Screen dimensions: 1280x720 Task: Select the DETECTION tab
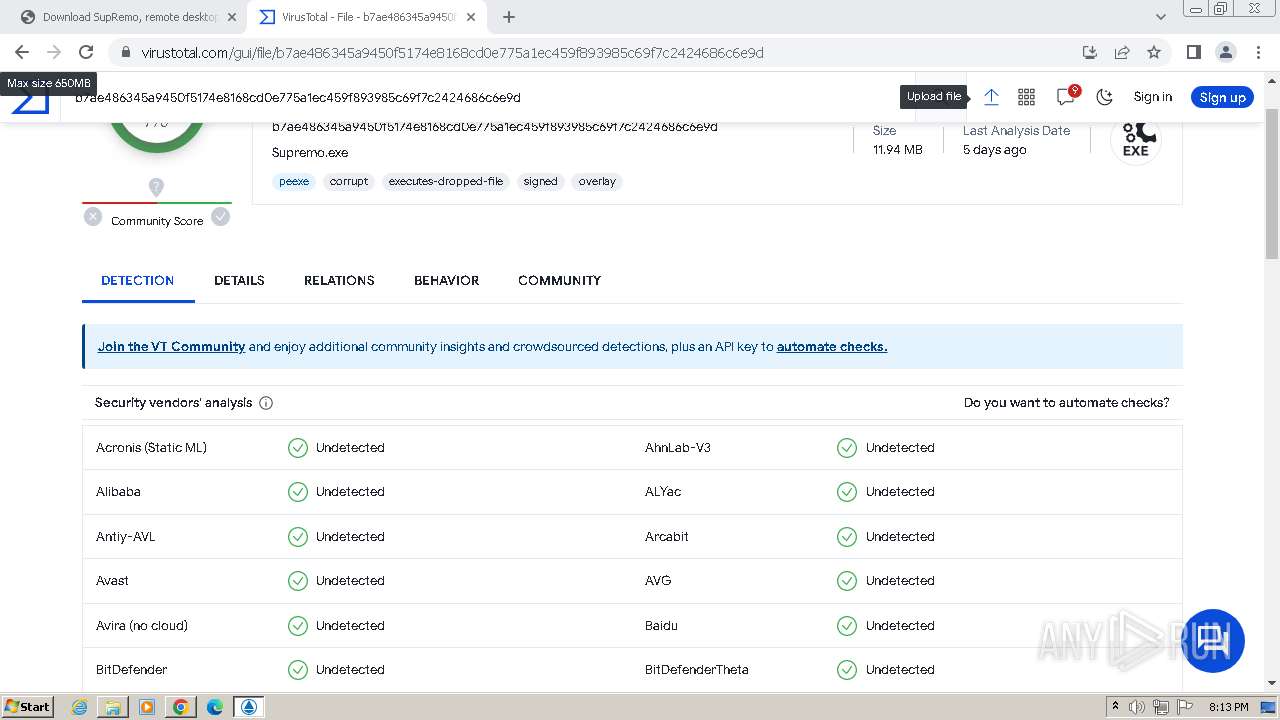138,280
